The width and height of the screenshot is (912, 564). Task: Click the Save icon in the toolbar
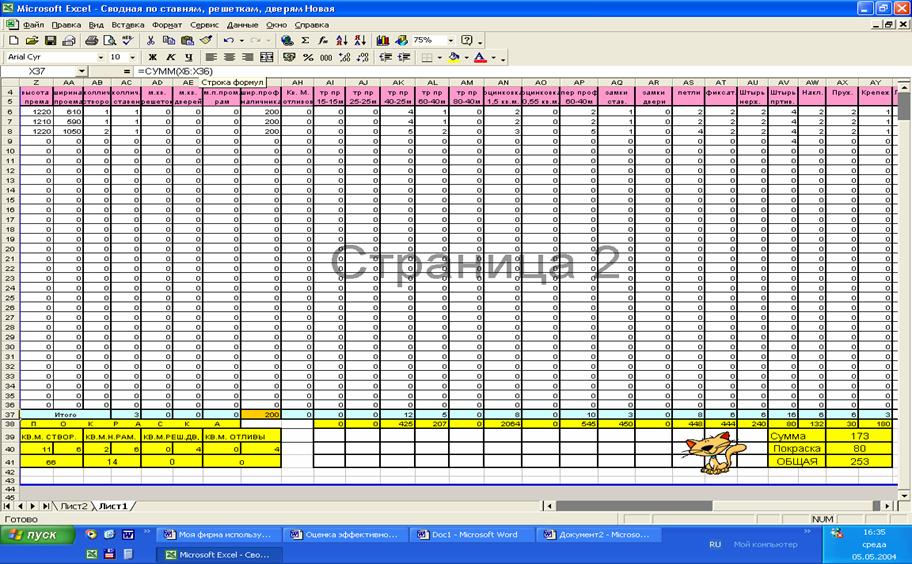point(51,41)
